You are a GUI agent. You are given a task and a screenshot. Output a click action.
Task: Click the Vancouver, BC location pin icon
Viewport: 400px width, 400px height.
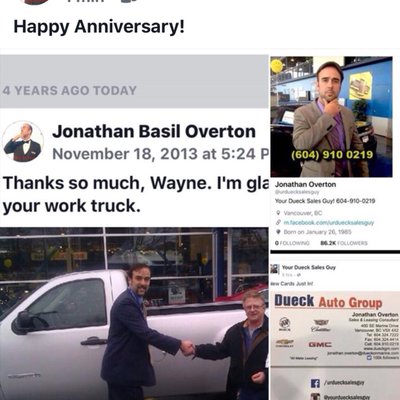(x=278, y=213)
